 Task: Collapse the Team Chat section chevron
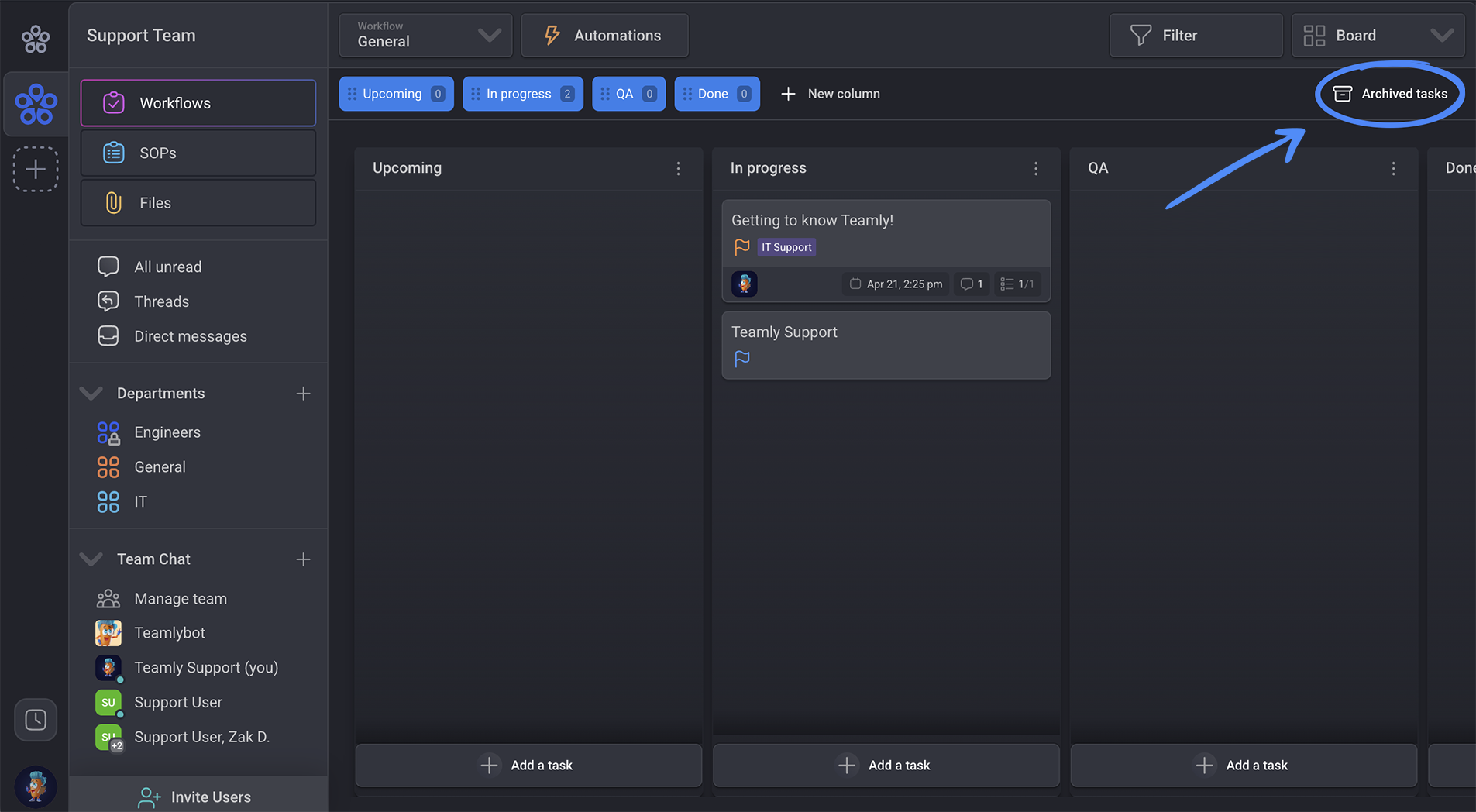(x=91, y=559)
